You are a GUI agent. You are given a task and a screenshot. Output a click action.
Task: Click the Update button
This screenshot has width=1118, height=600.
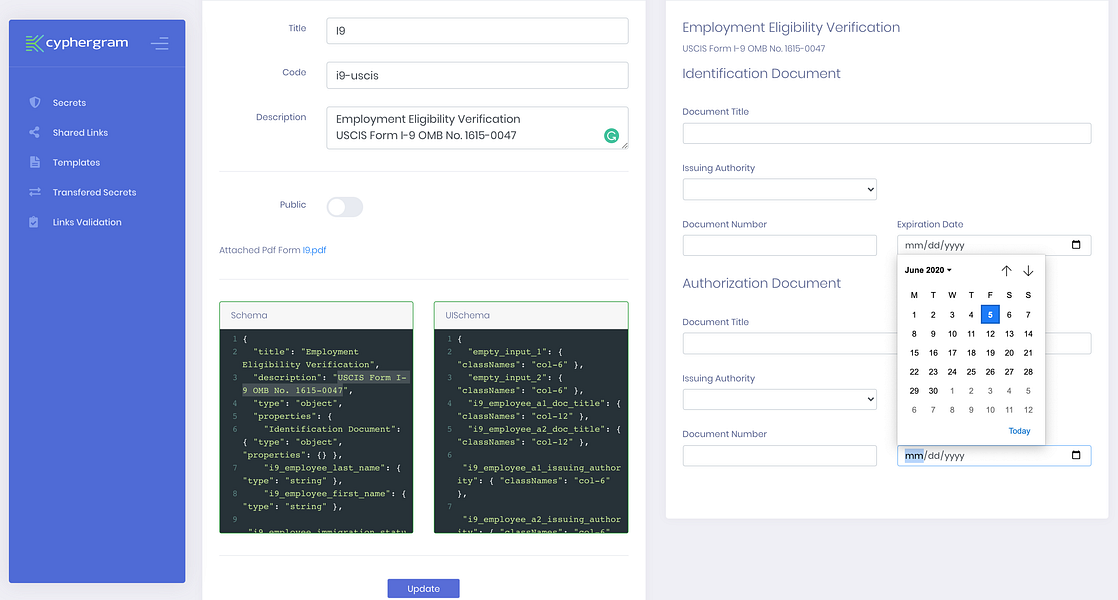[424, 589]
